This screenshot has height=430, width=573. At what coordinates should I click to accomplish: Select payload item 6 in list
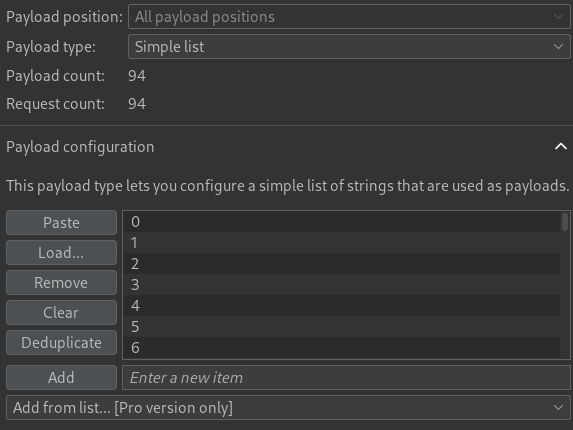click(x=341, y=347)
